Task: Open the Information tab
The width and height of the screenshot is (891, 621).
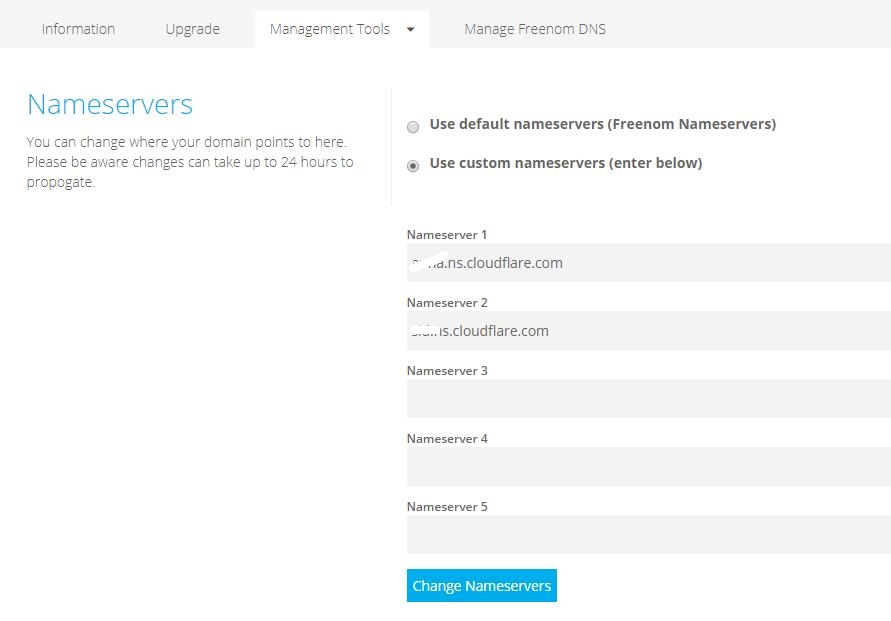Action: click(78, 29)
